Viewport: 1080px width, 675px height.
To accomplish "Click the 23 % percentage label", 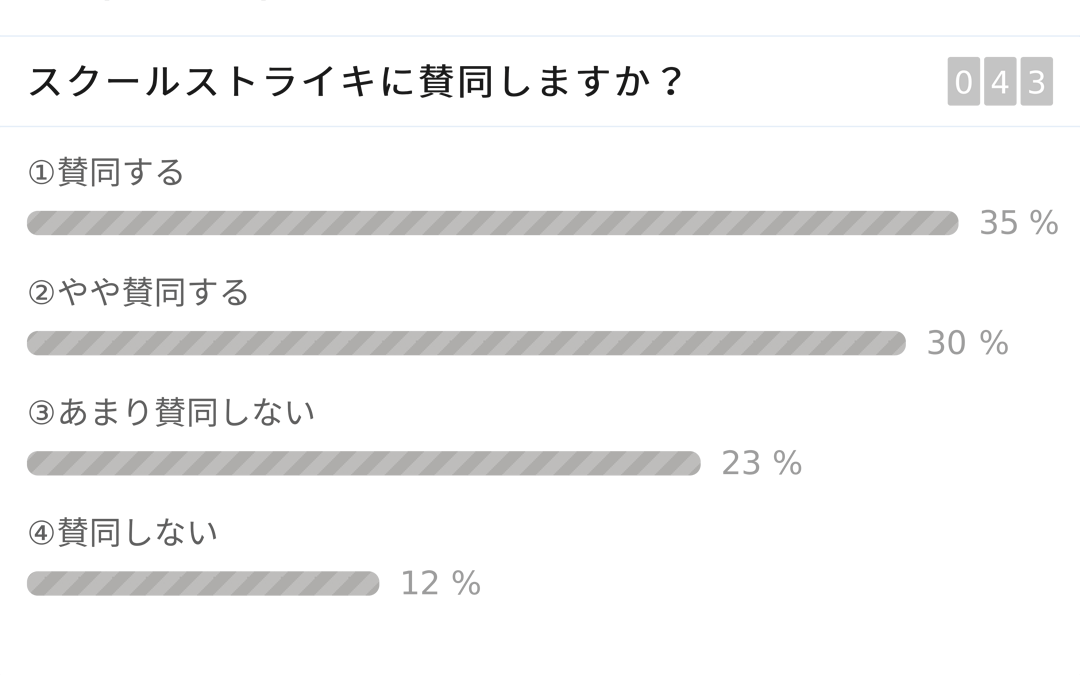I will [x=762, y=463].
